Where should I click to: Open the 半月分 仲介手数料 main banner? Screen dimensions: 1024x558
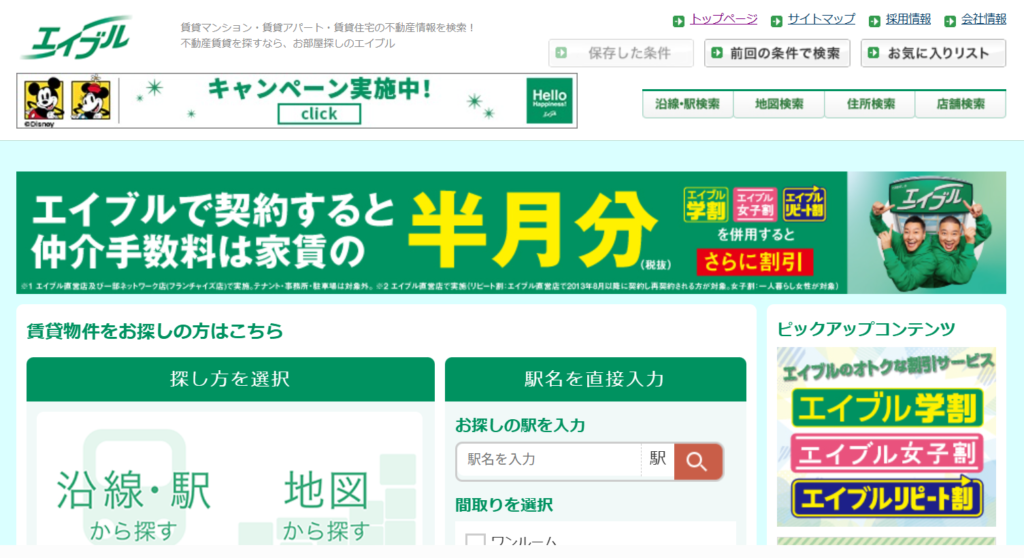tap(511, 232)
